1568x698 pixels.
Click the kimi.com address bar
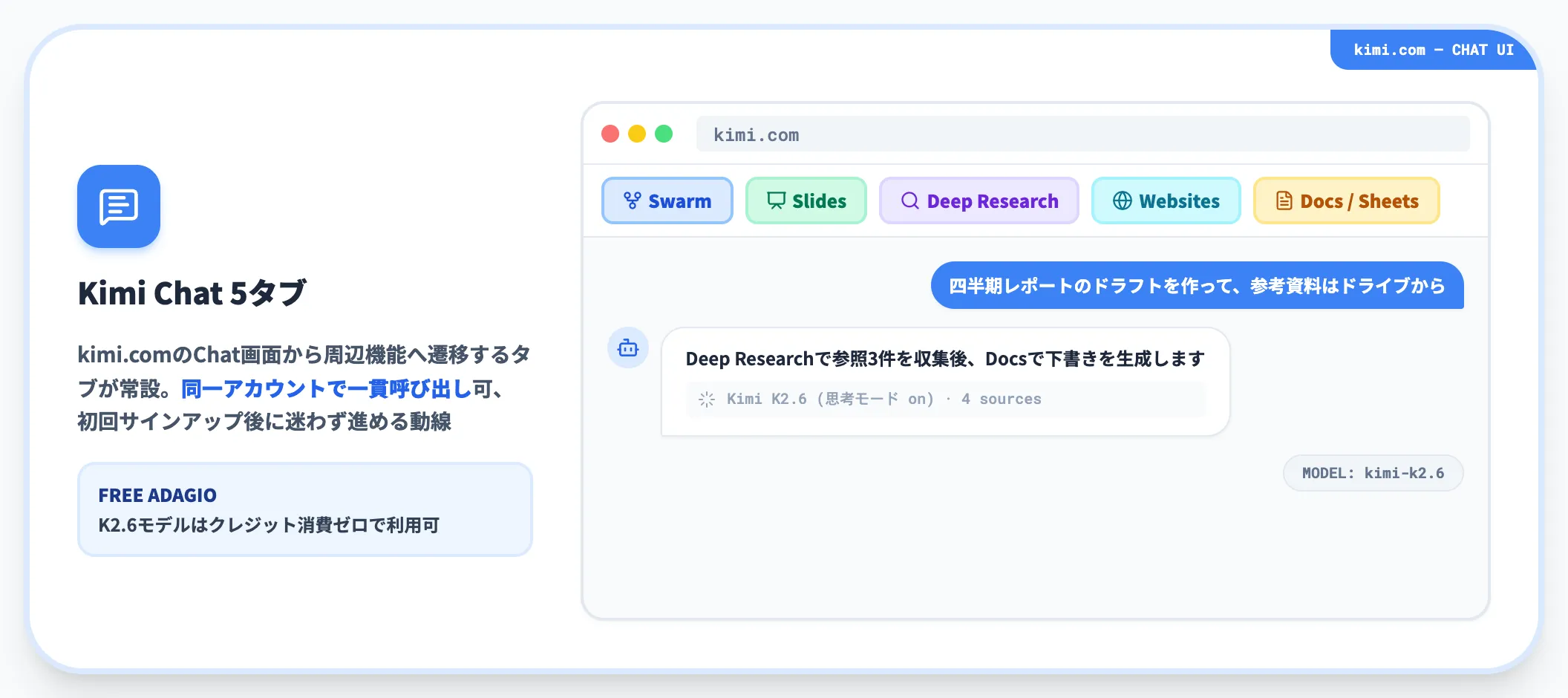point(1082,134)
